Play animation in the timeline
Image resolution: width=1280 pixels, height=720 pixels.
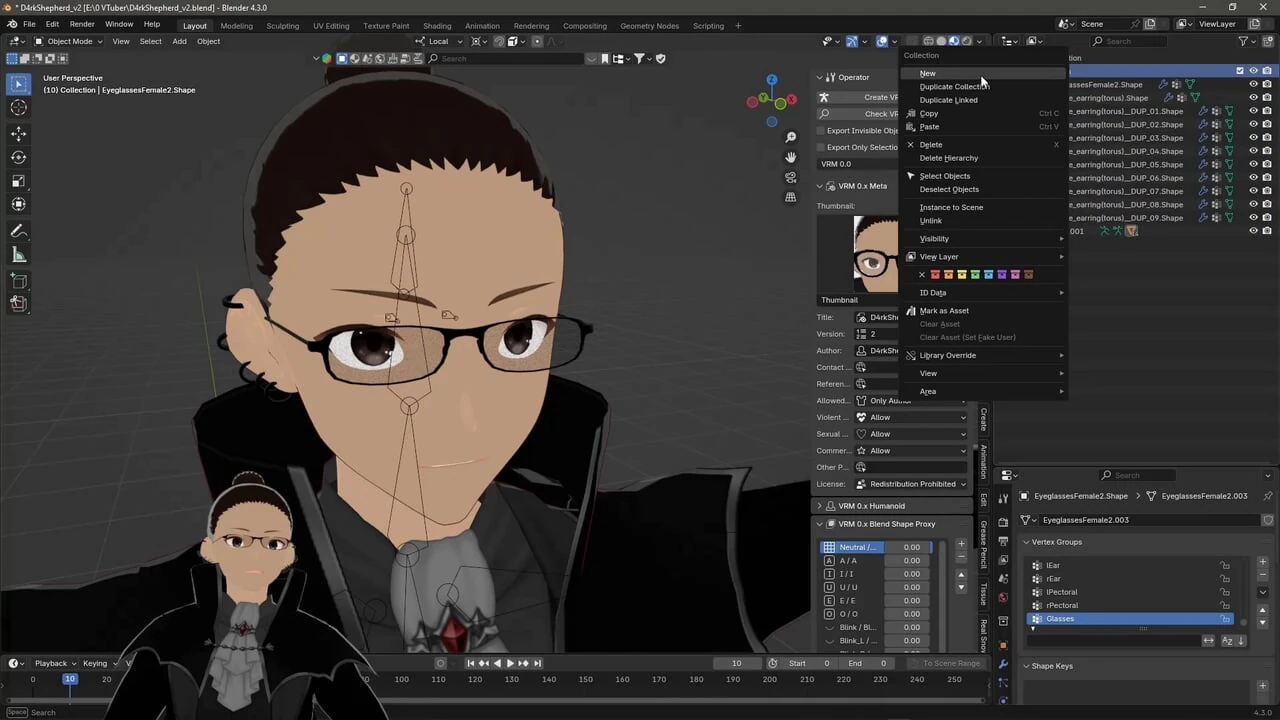point(510,663)
